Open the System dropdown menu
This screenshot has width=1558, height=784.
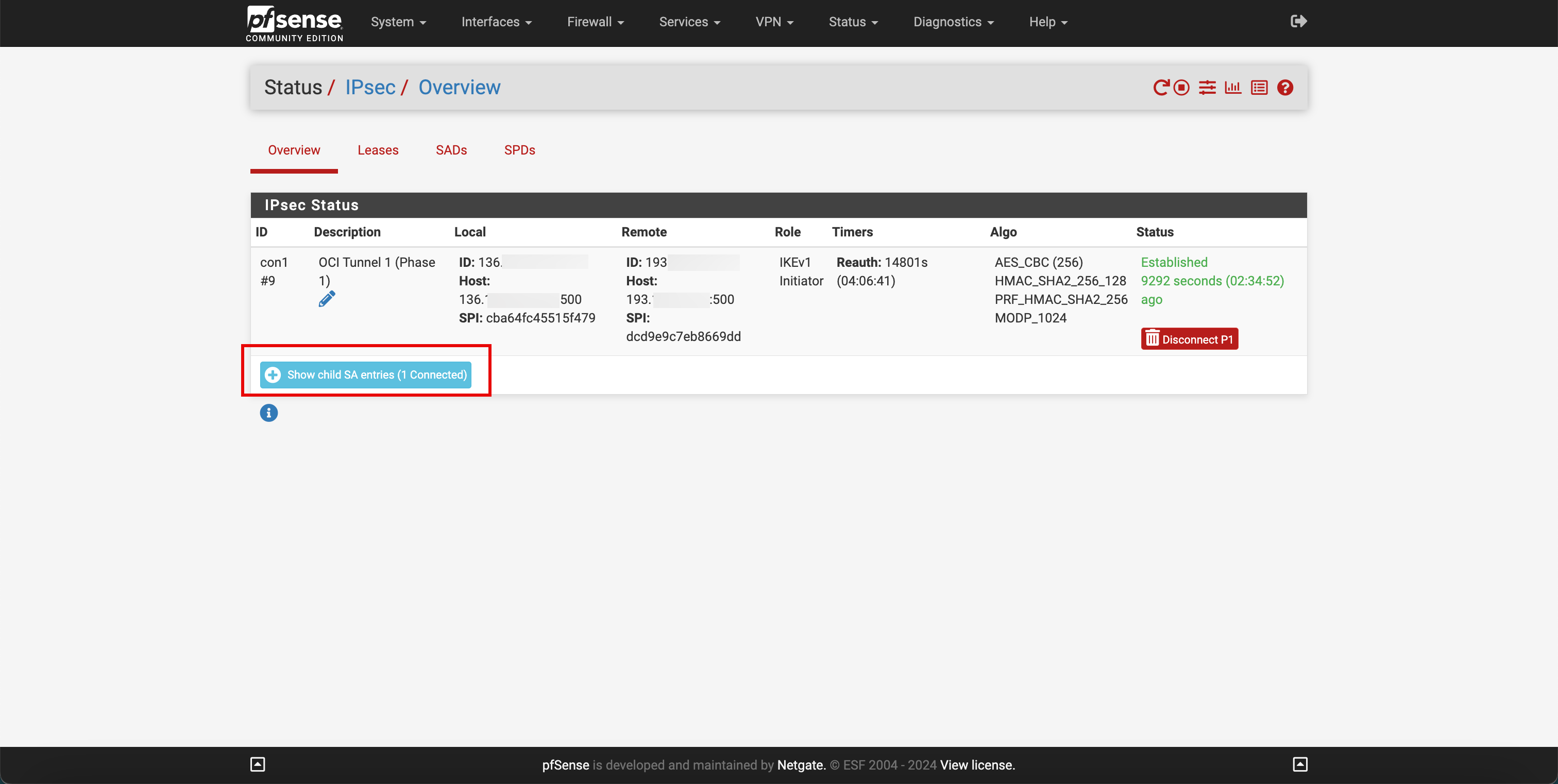point(398,22)
